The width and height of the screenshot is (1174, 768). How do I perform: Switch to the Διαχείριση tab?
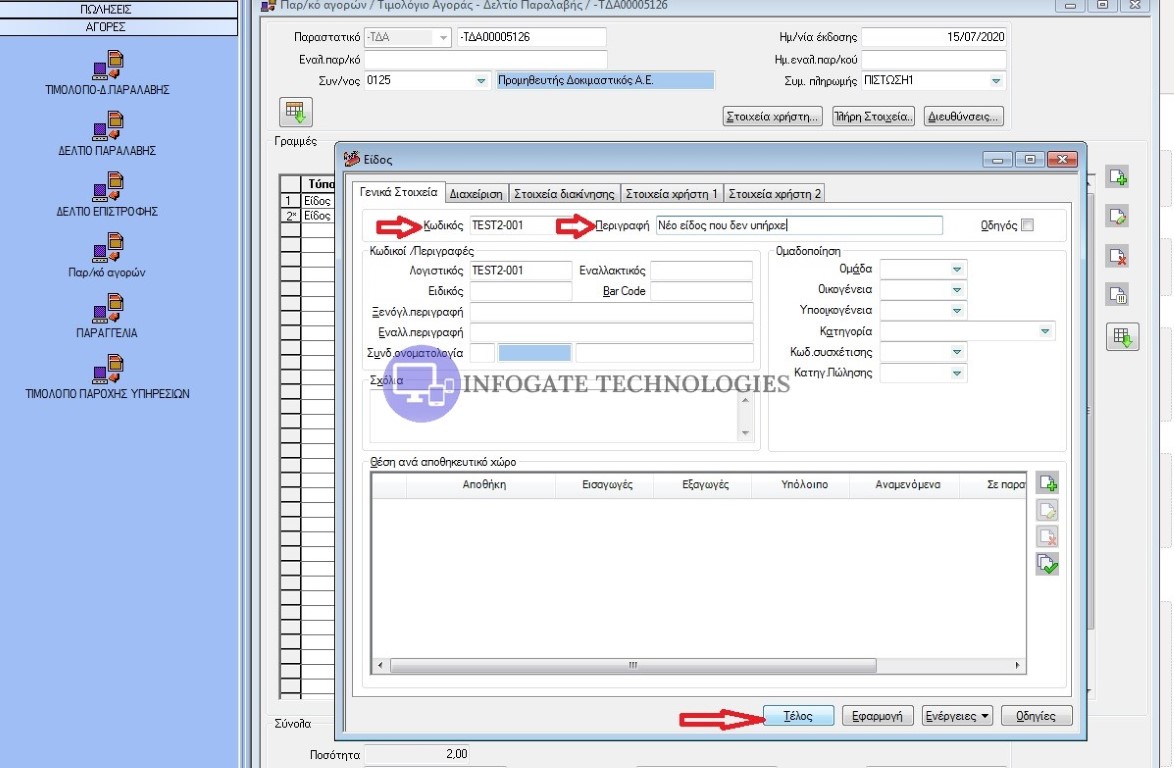(476, 193)
